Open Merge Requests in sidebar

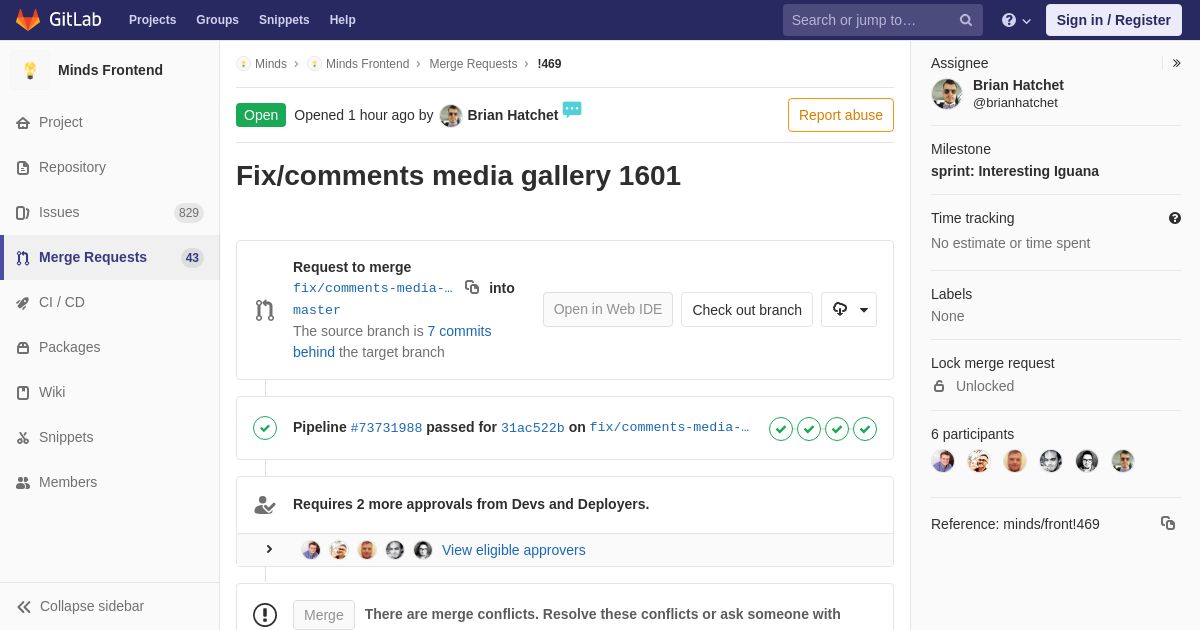tap(93, 257)
